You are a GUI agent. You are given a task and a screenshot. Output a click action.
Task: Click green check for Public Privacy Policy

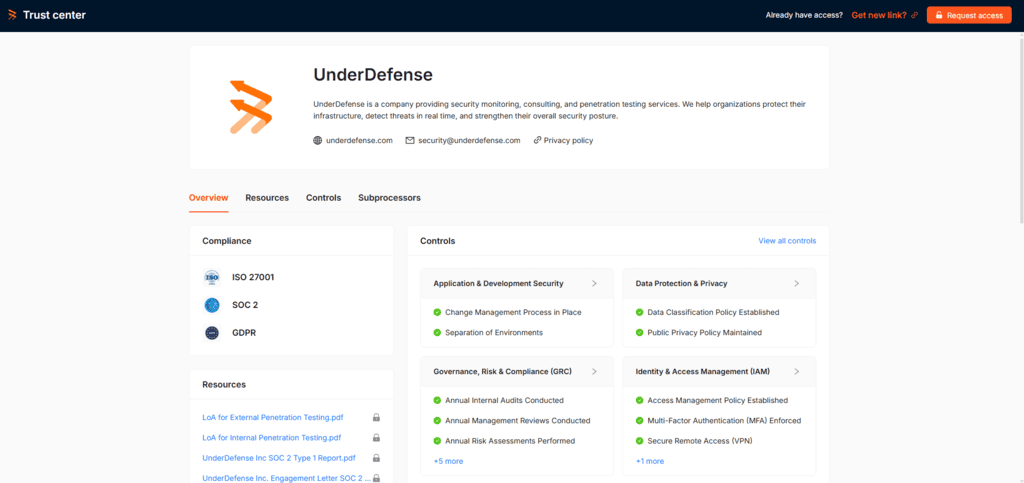point(639,333)
